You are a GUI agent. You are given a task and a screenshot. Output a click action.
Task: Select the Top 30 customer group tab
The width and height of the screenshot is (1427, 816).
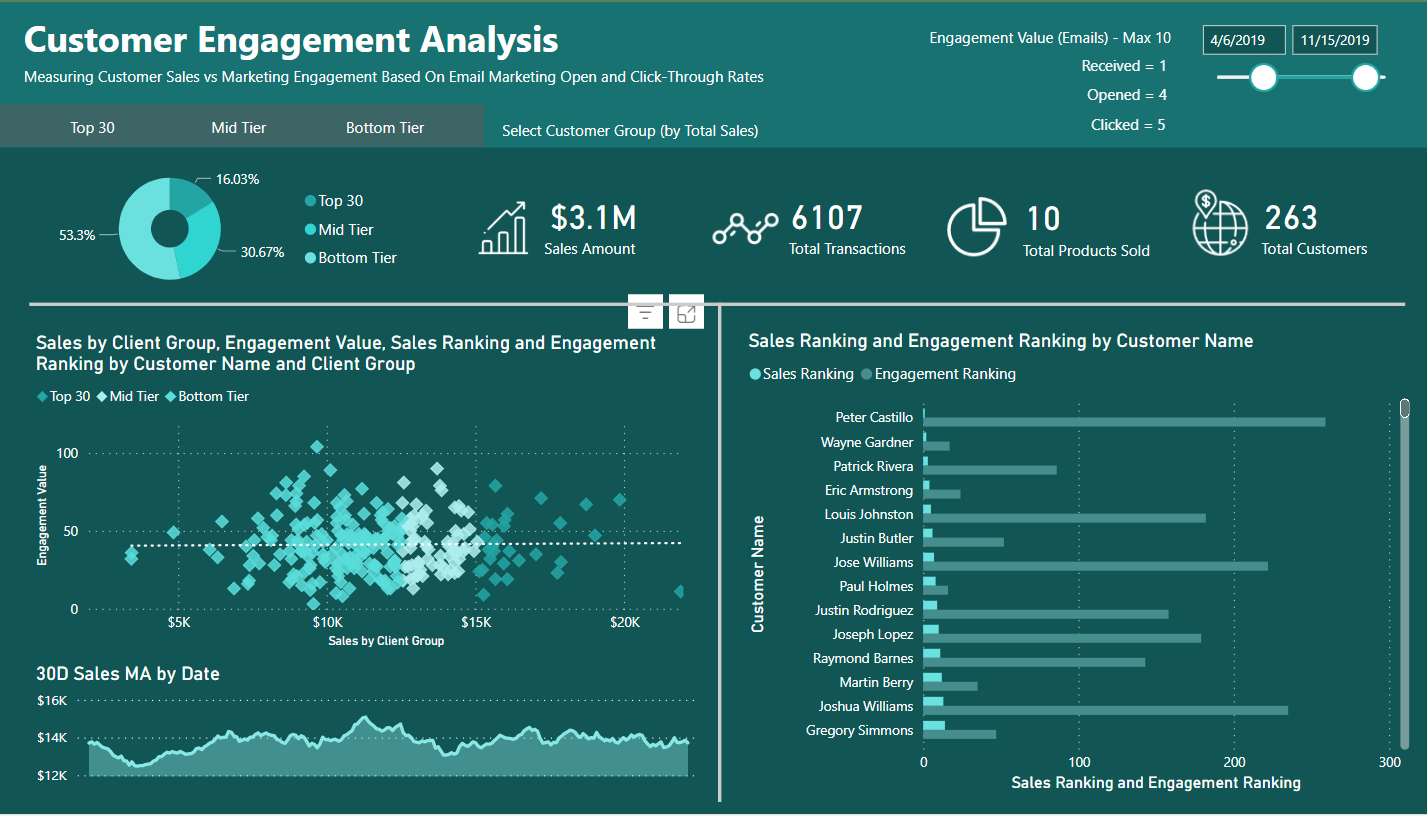click(92, 127)
